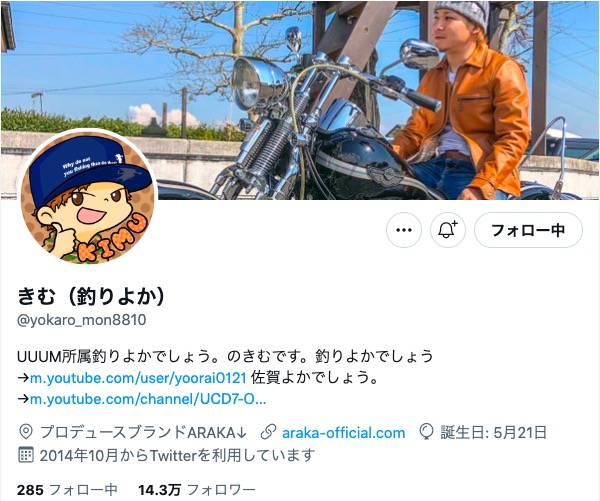Open the m.youtube.com/user/yoorai0121 link
The height and width of the screenshot is (501, 600).
tap(138, 378)
